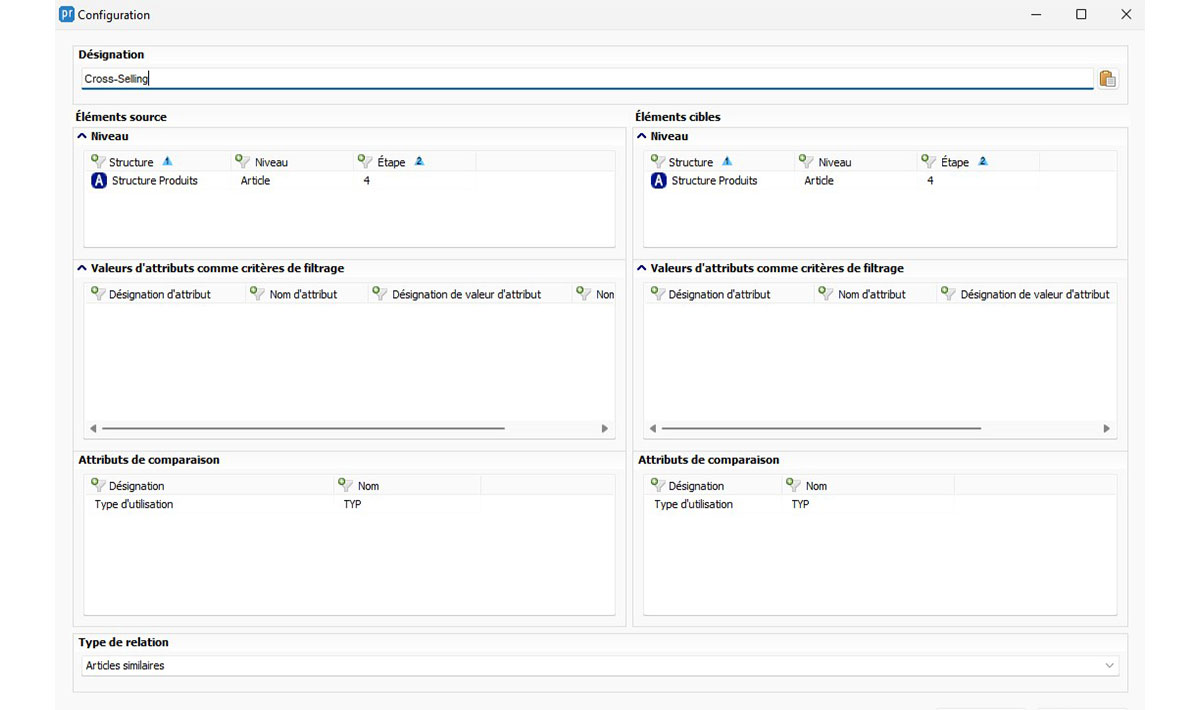
Task: Maximize the Configuration window
Action: [1081, 15]
